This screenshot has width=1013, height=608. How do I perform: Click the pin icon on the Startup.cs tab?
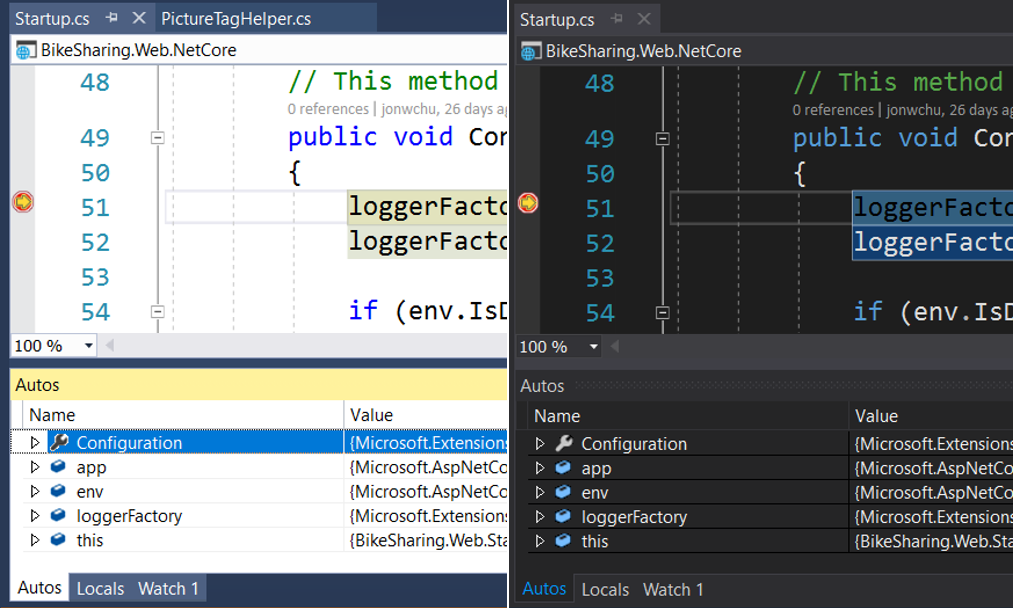tap(110, 17)
